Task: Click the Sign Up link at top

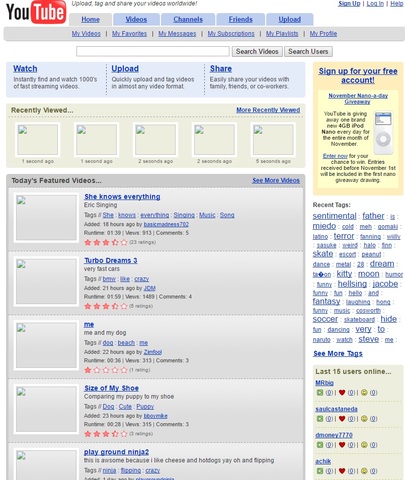Action: (x=349, y=4)
